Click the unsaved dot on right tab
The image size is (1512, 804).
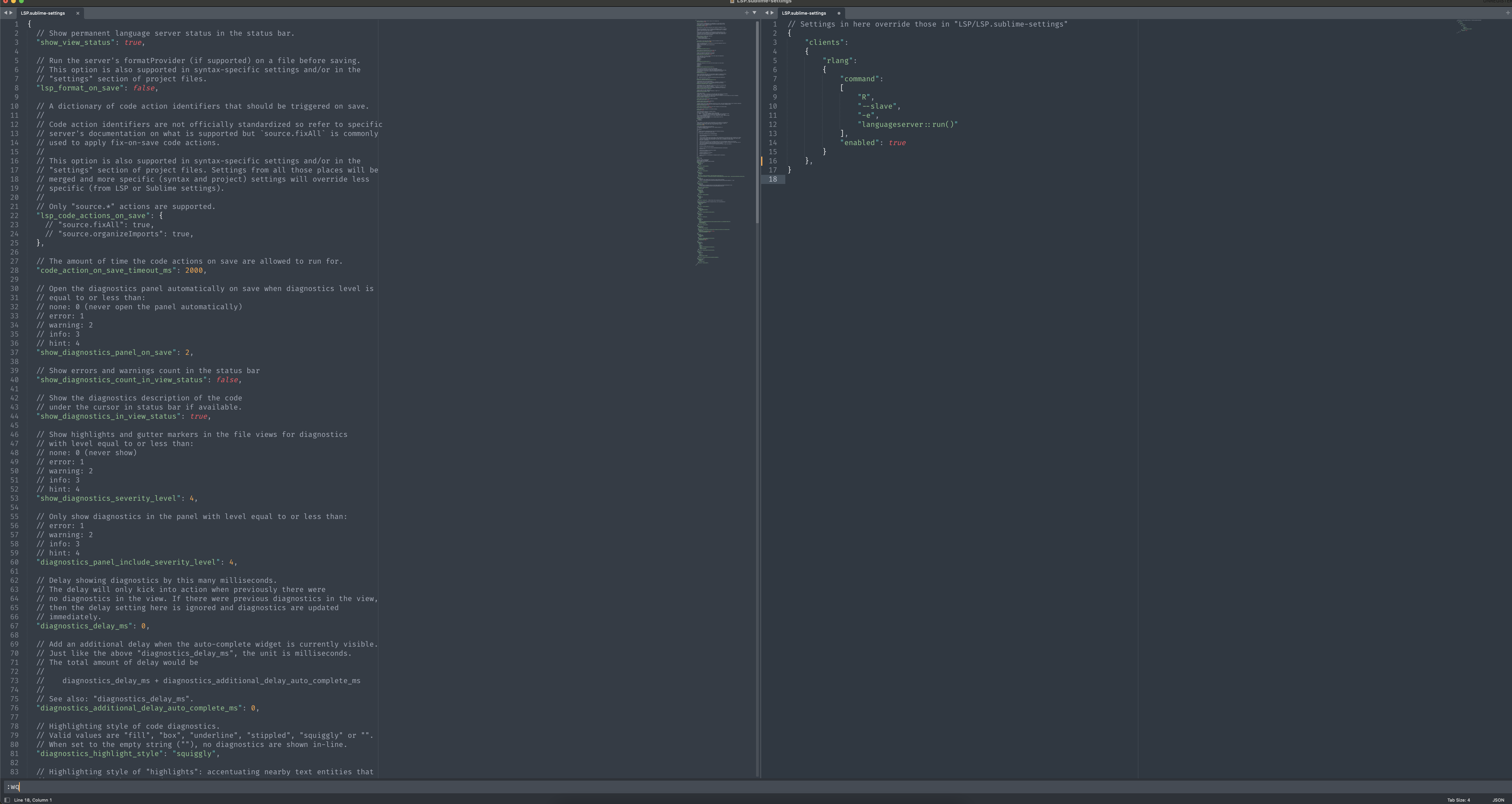[x=839, y=13]
